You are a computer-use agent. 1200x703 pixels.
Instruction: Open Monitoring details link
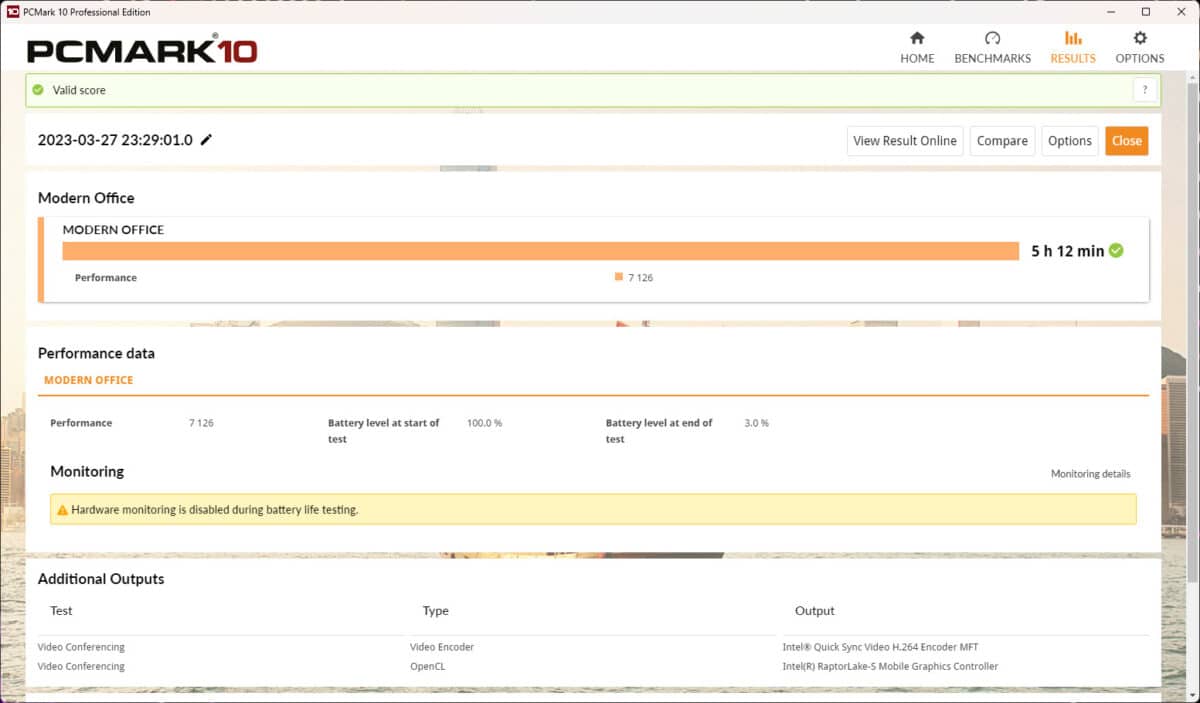click(1090, 474)
